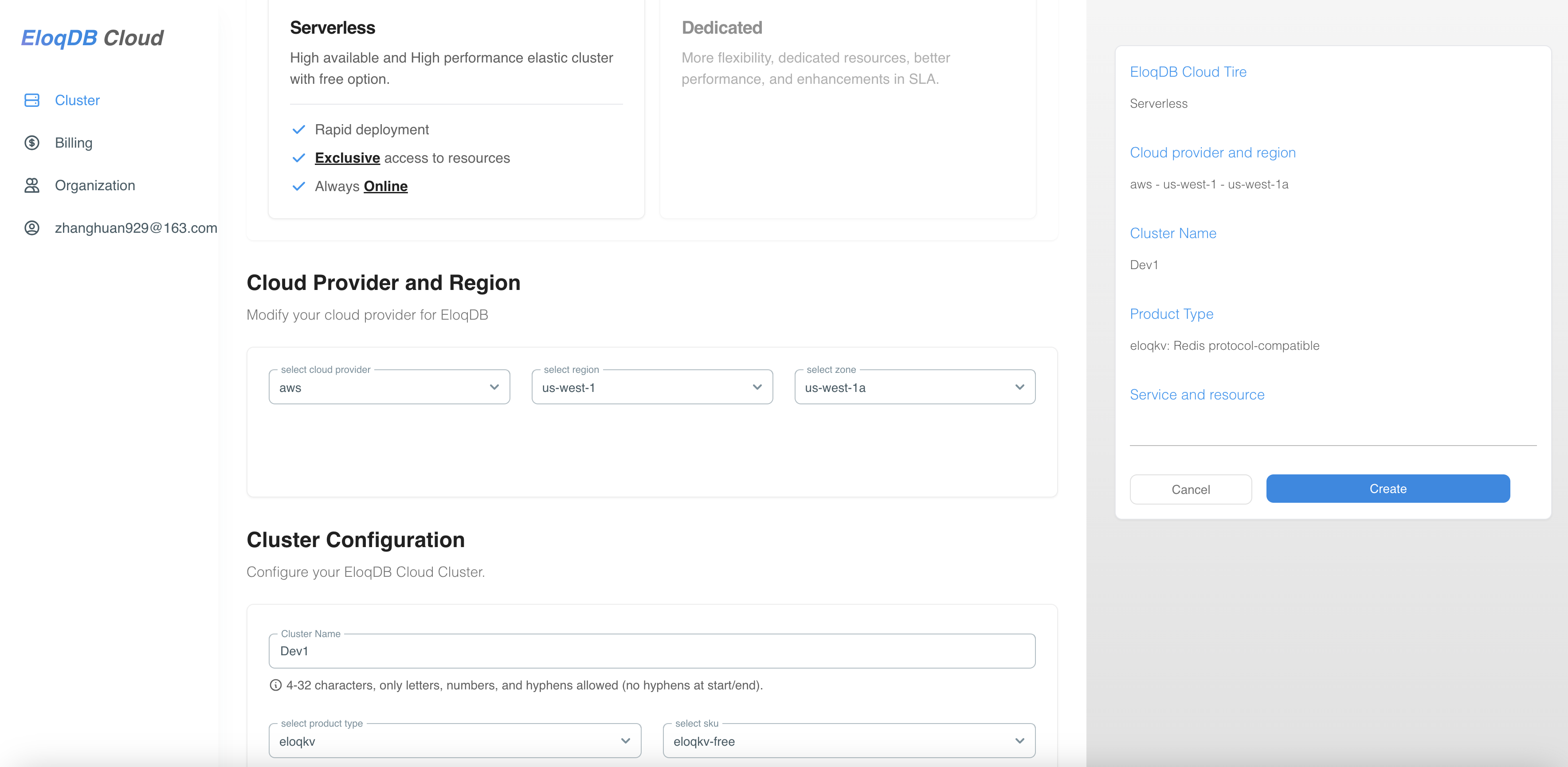Screen dimensions: 1568x767
Task: Click the Create button
Action: coord(1388,488)
